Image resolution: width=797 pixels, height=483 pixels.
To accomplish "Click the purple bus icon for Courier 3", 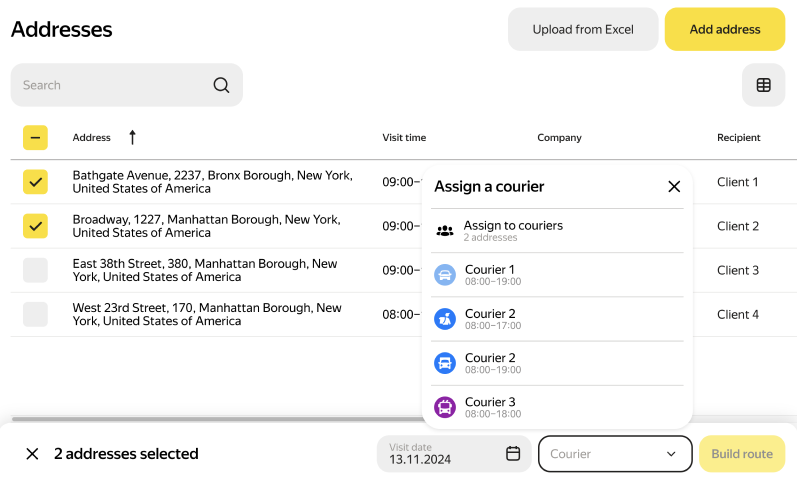I will [x=445, y=407].
